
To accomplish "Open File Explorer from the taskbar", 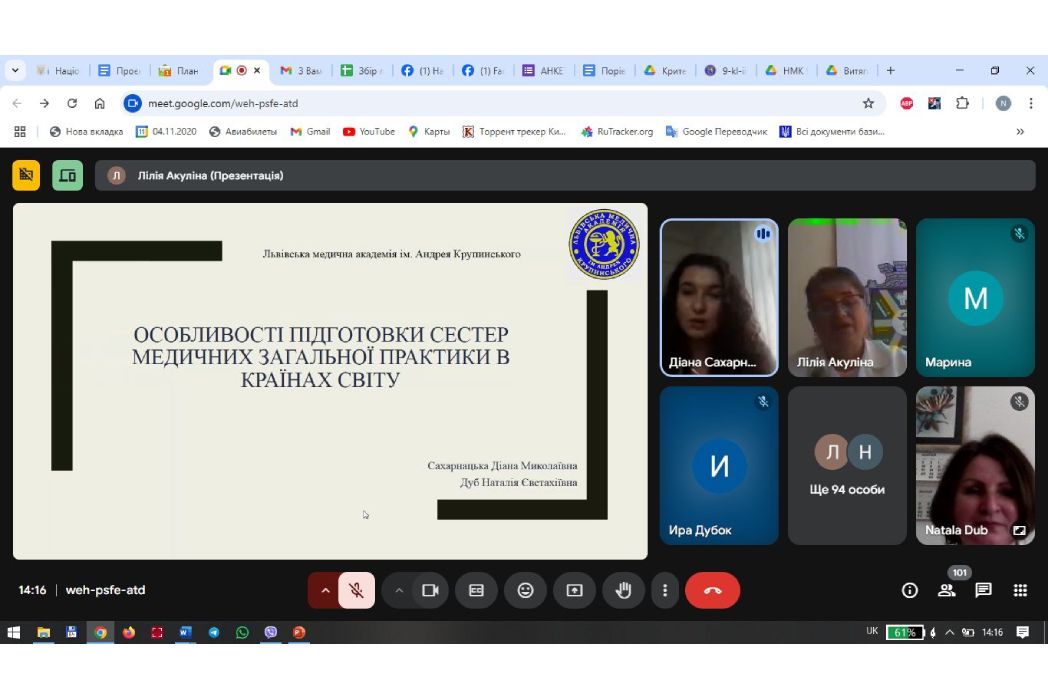I will point(43,632).
